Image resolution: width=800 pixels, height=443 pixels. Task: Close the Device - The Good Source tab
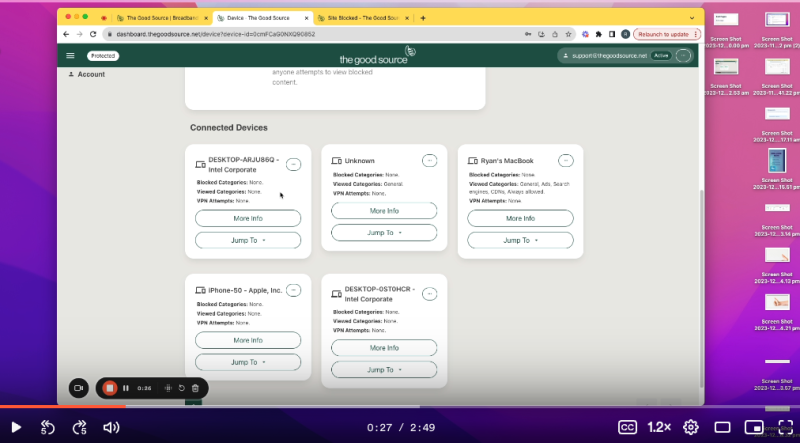(x=307, y=18)
